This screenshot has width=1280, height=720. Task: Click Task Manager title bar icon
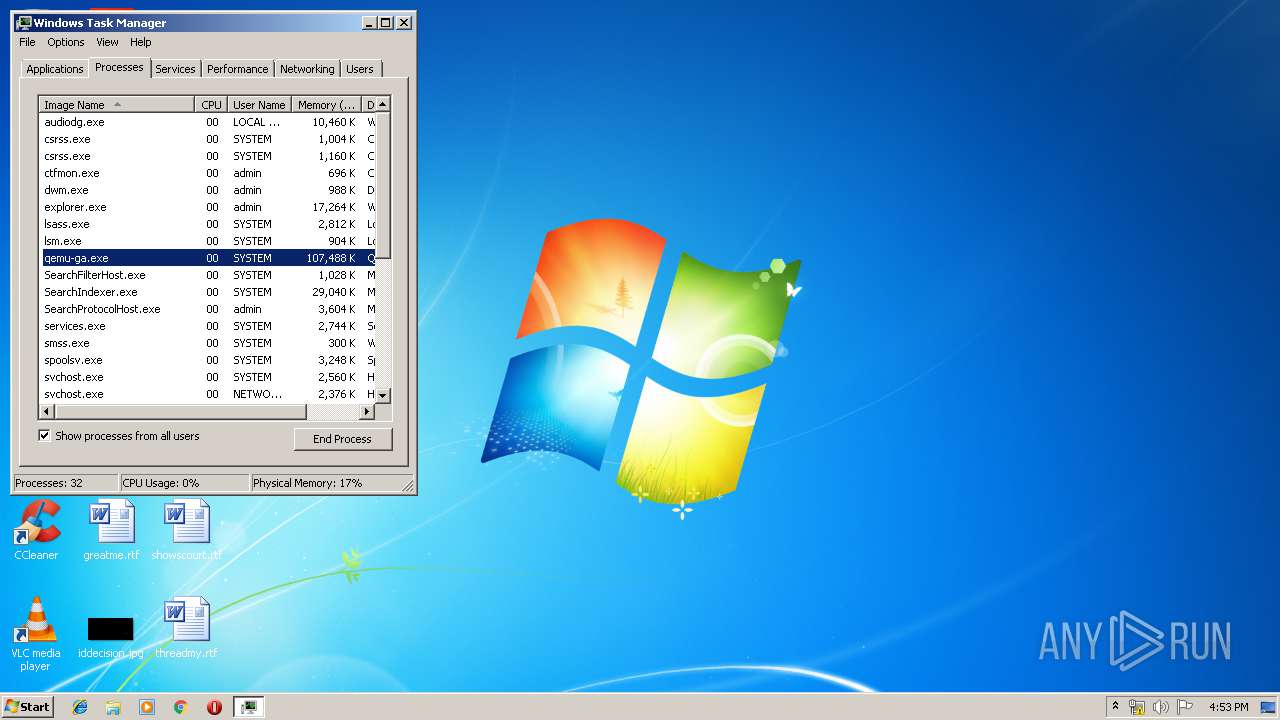coord(24,22)
